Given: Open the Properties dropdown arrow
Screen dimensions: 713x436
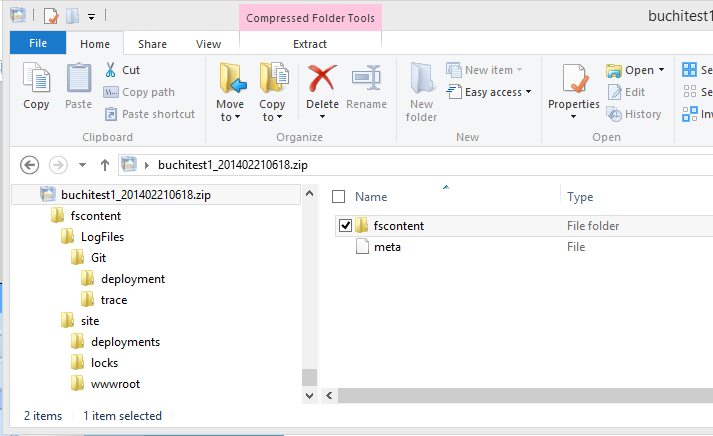Looking at the screenshot, I should point(573,117).
